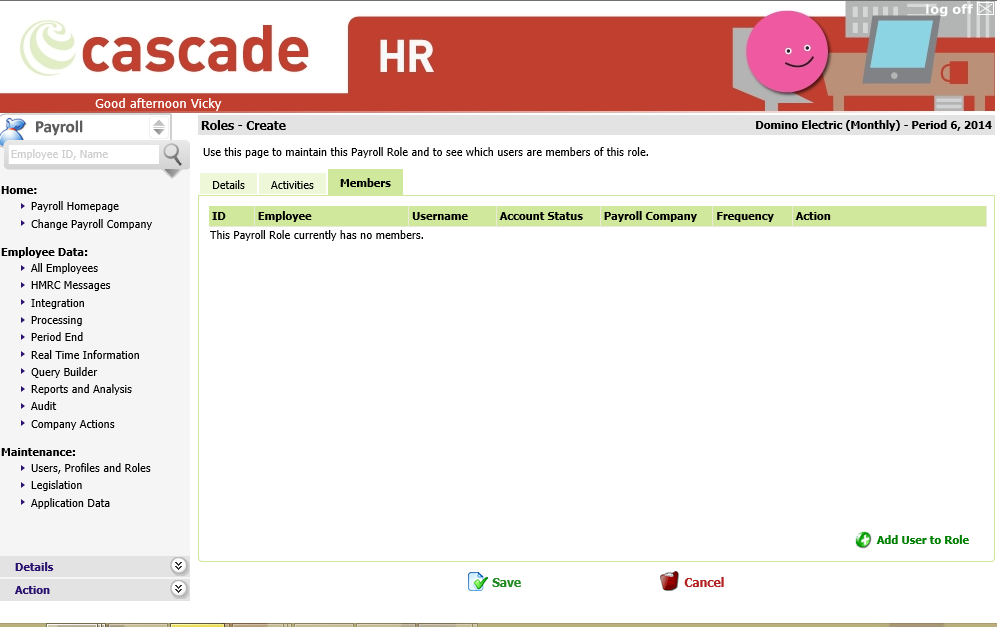Viewport: 997px width, 627px height.
Task: Focus the Employee ID, Name search field
Action: tap(83, 155)
